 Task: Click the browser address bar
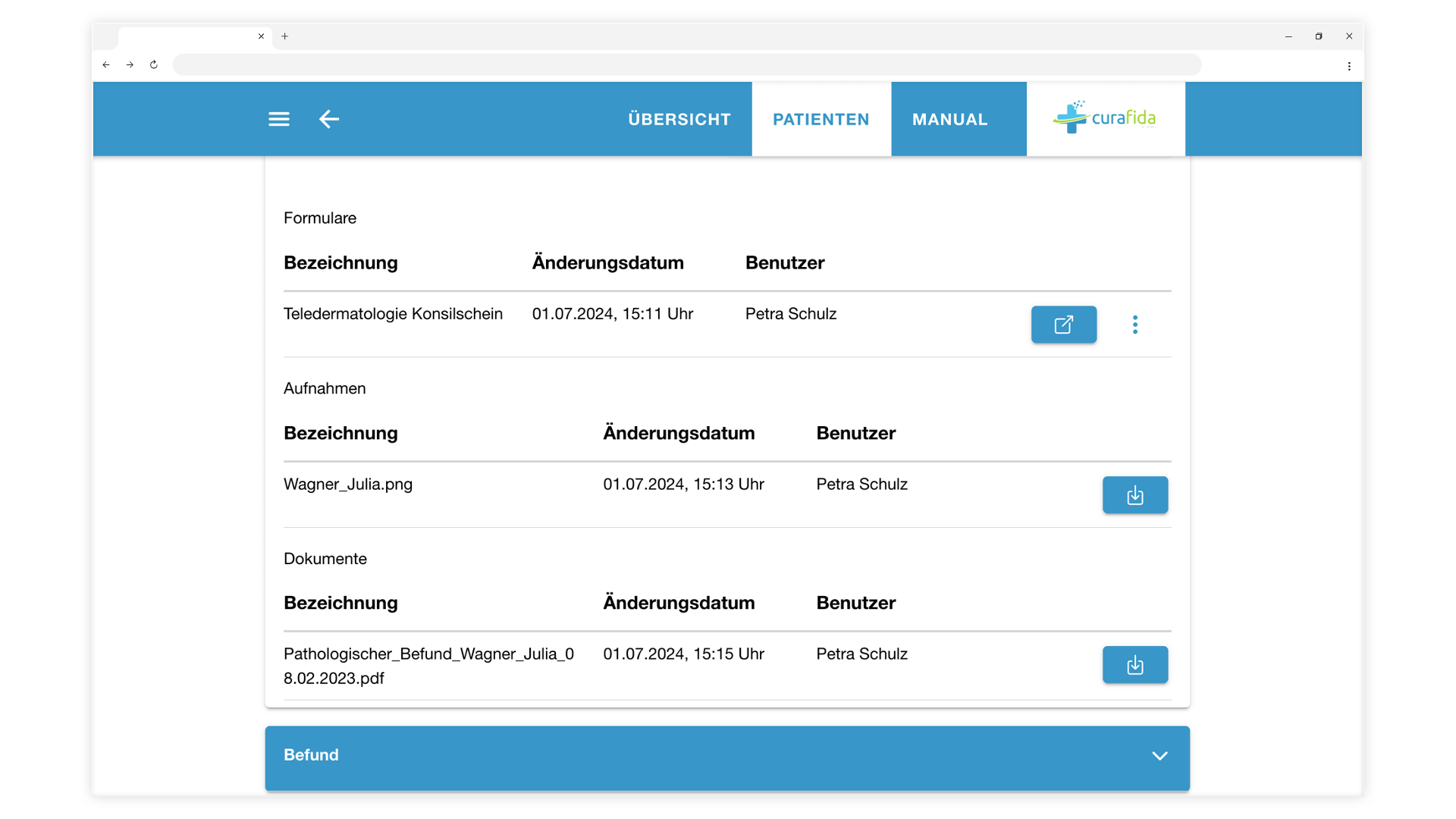point(687,64)
